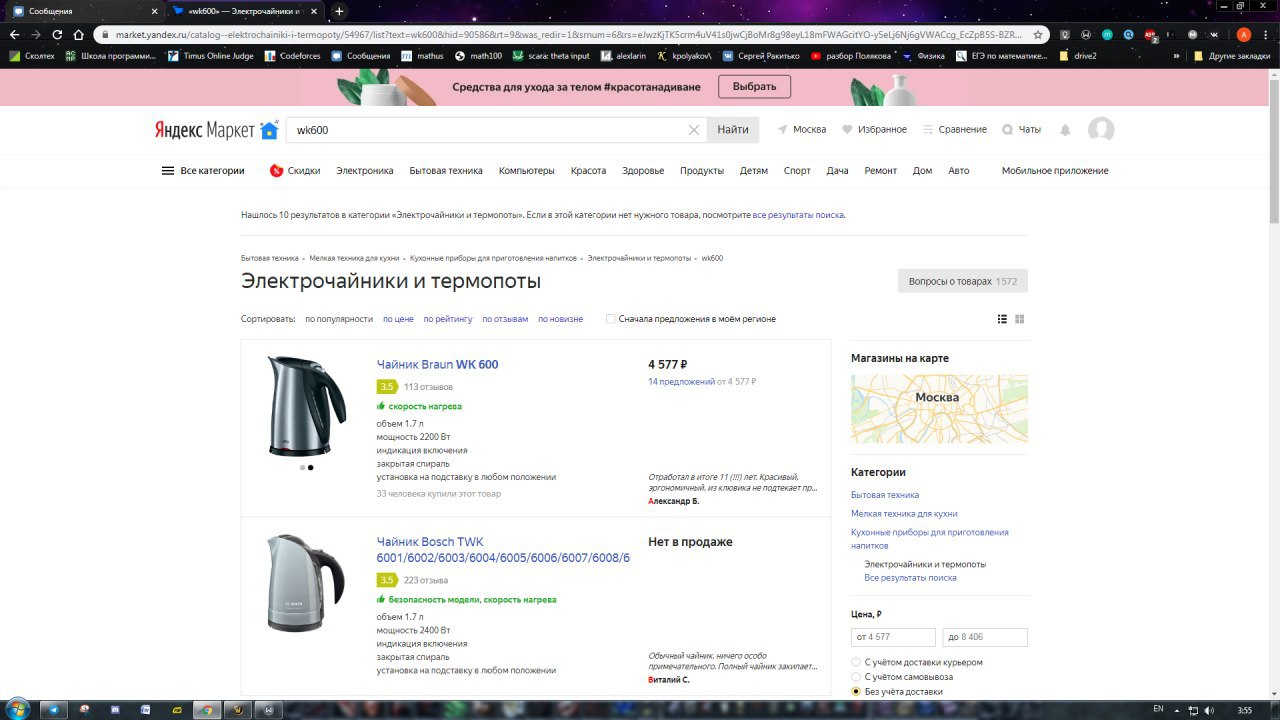Open Продукты category

click(702, 171)
